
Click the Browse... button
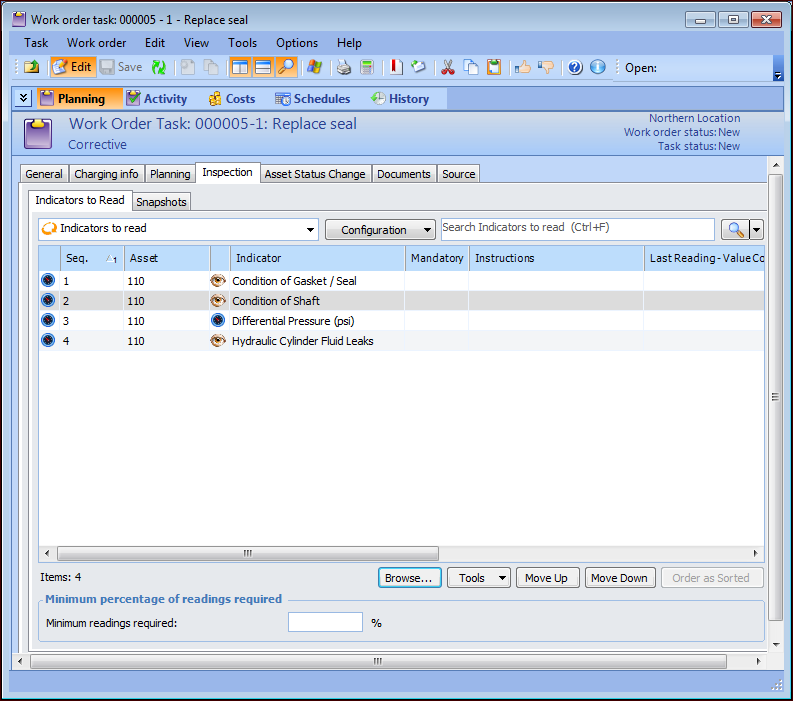[409, 578]
